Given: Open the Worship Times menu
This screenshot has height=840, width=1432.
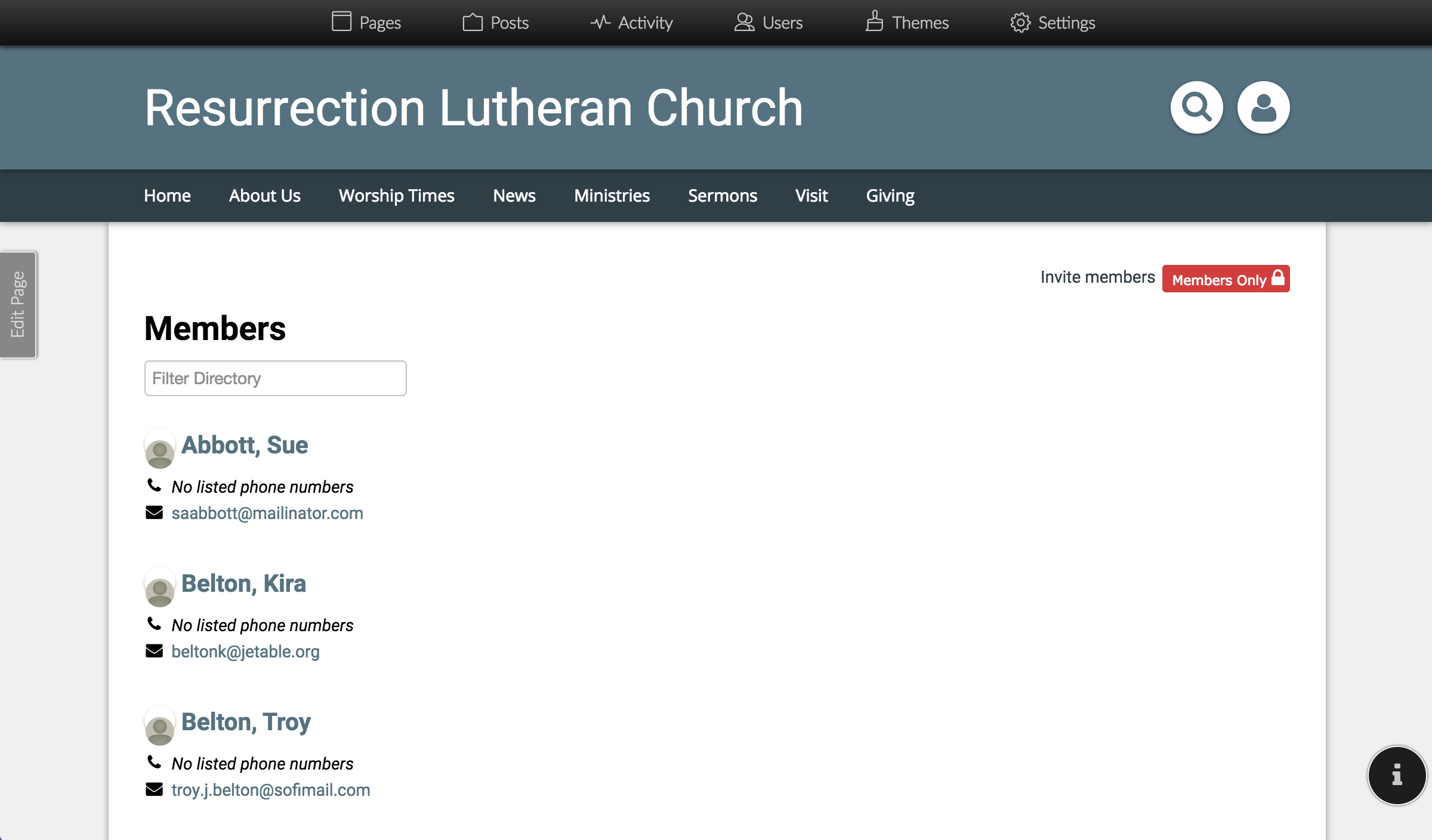Looking at the screenshot, I should point(396,195).
